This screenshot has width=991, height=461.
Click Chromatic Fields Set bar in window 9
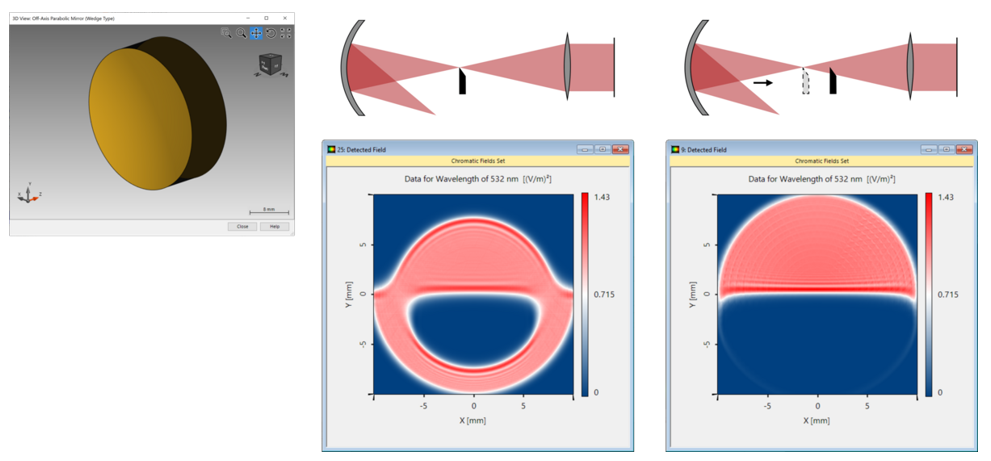(821, 161)
